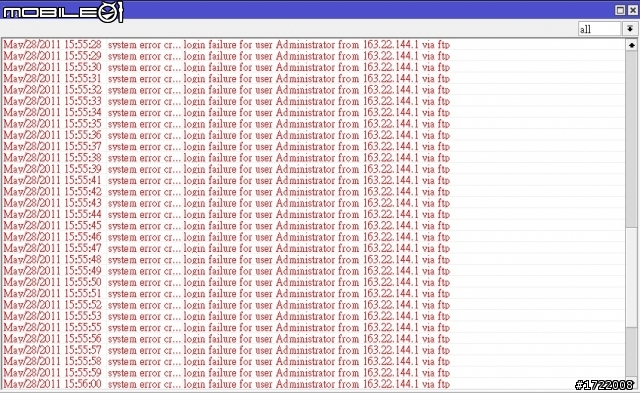Screen dimensions: 640x393
Task: Select the log entry at 15:55:41
Action: pyautogui.click(x=313, y=180)
